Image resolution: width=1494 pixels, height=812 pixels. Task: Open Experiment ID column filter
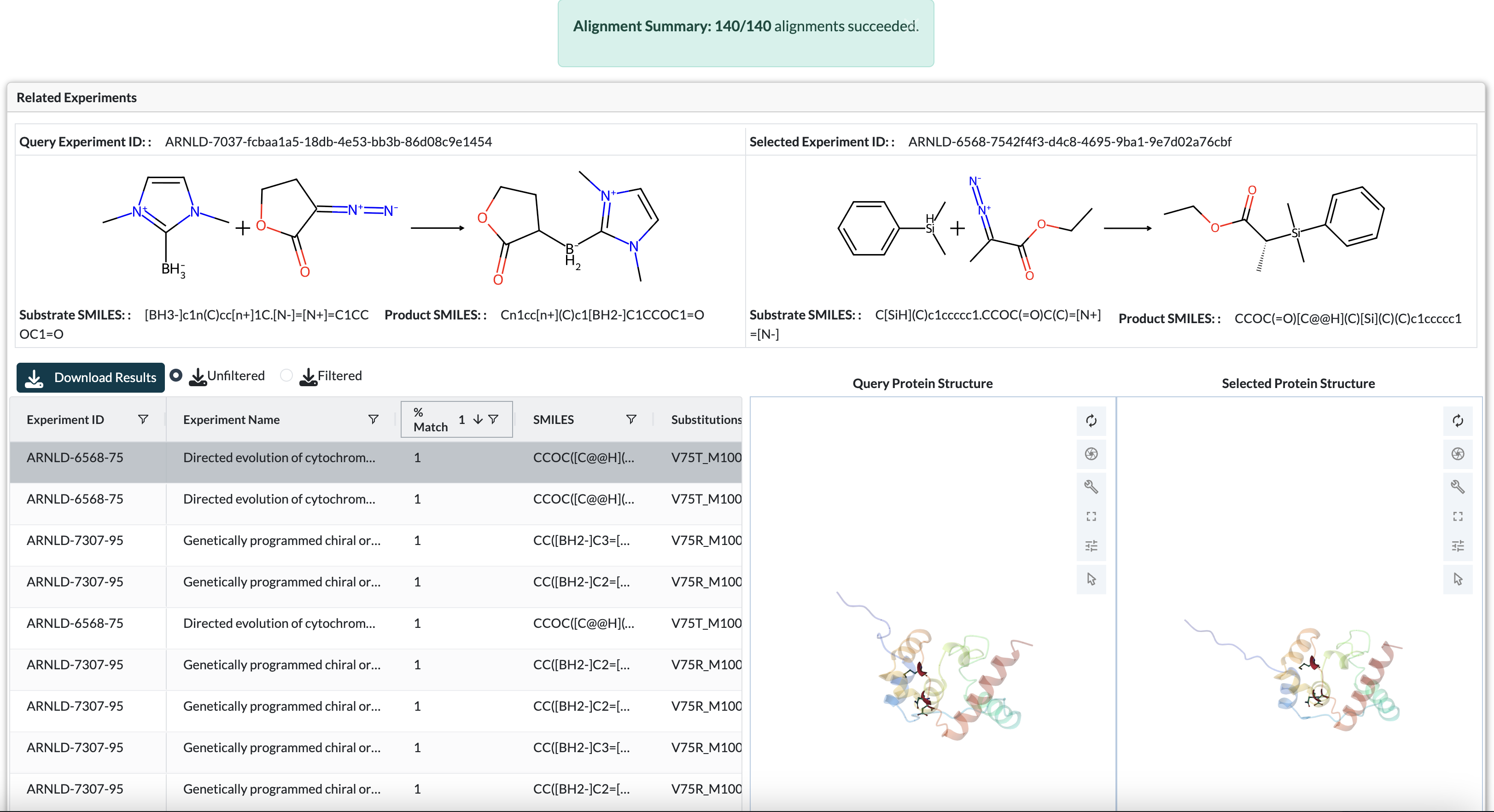(143, 419)
